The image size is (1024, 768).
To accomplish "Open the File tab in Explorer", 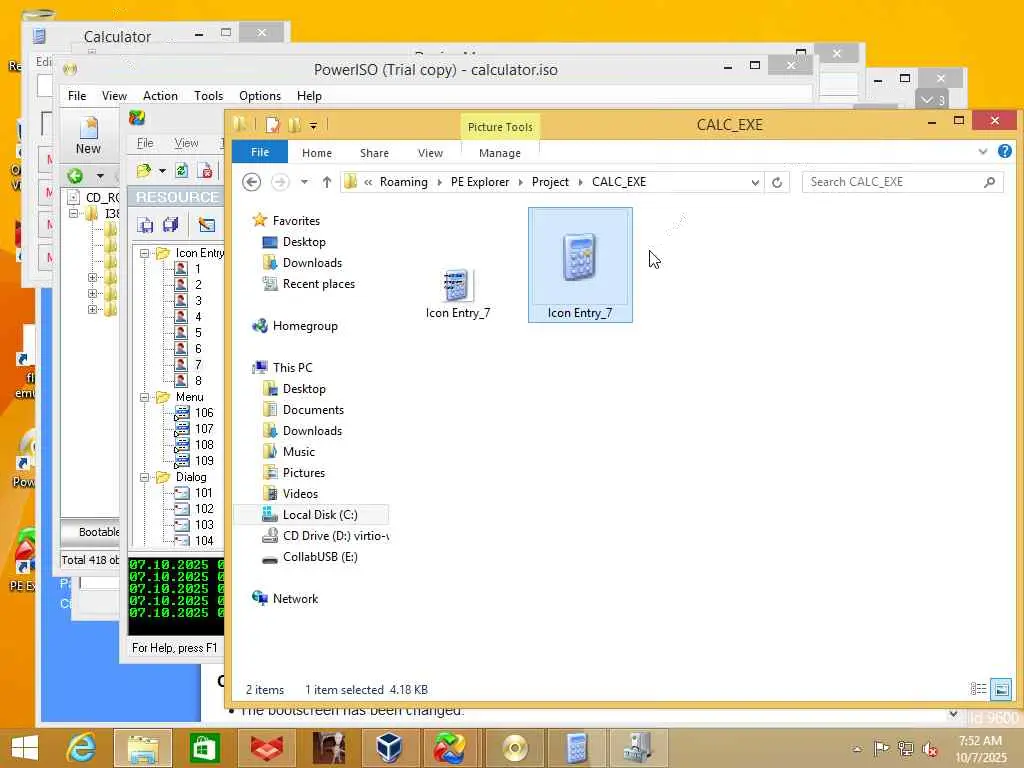I will [260, 152].
